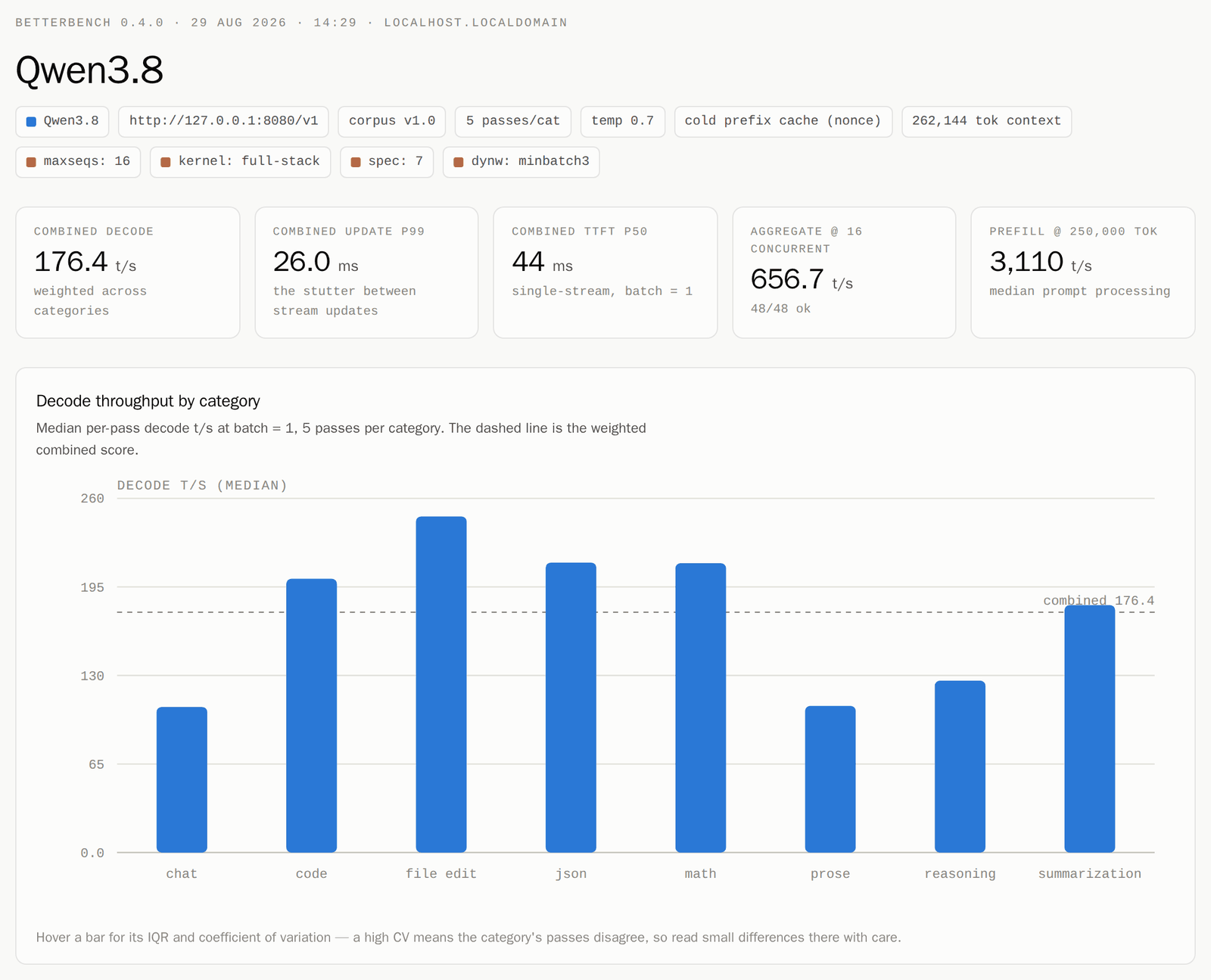Screen dimensions: 1211x980
Task: Click the 'Decode throughput by category' heading
Action: pyautogui.click(x=148, y=401)
